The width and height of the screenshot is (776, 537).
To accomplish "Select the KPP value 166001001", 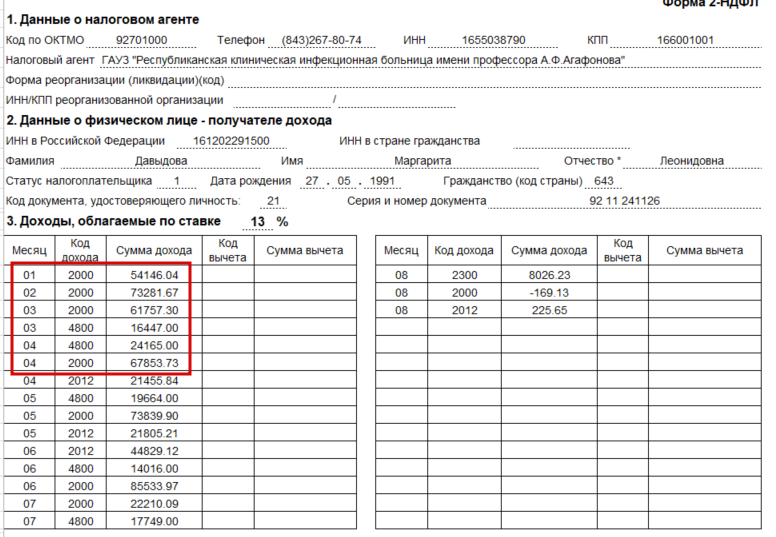I will click(685, 40).
